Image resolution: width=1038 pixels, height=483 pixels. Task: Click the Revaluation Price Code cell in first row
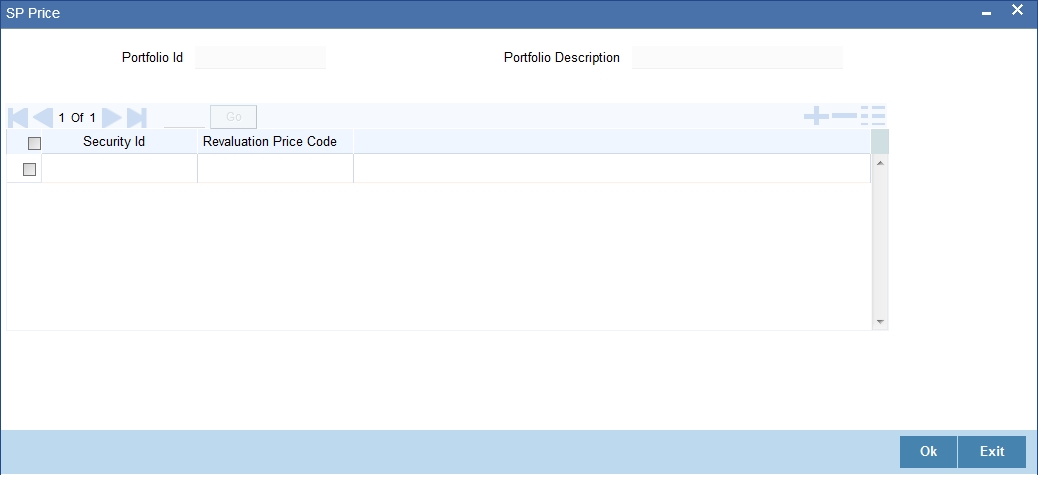275,169
